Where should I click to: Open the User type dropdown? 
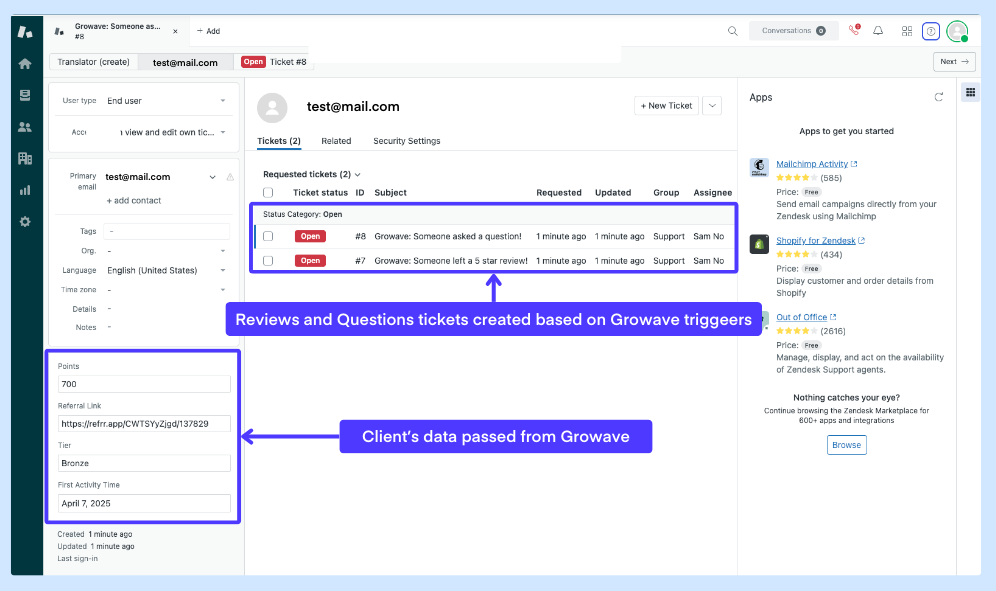(166, 100)
